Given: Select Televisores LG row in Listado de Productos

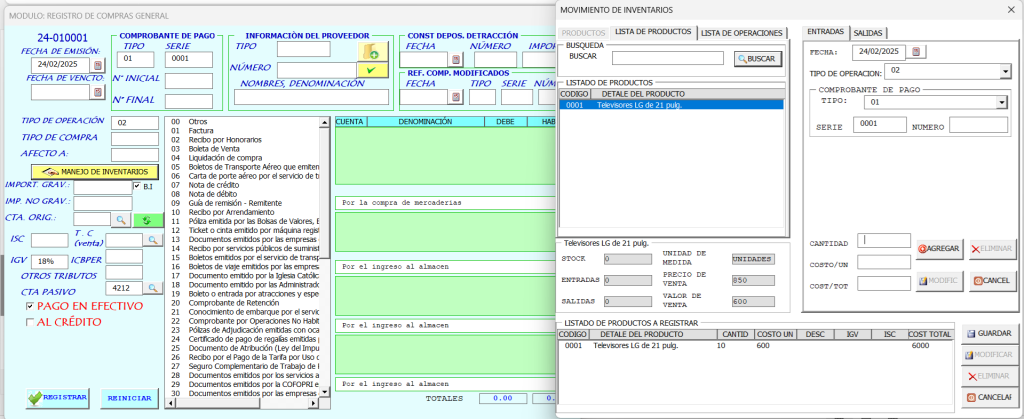Looking at the screenshot, I should point(671,104).
